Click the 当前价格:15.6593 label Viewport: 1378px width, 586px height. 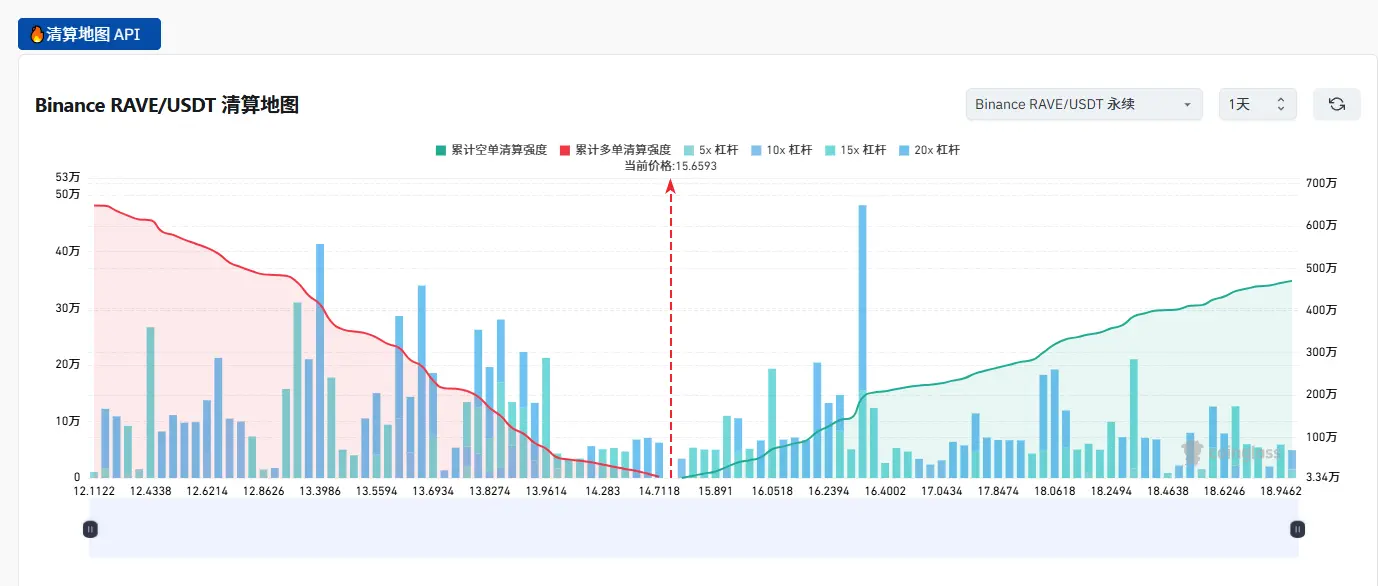[670, 166]
